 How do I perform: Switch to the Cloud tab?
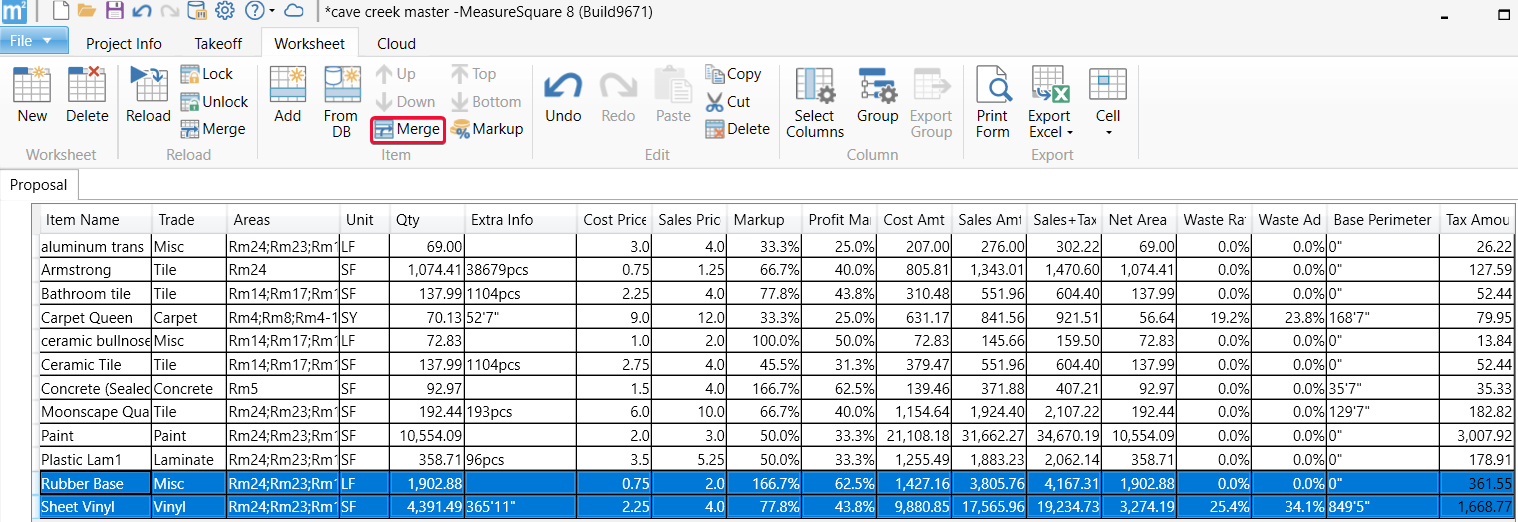click(x=396, y=44)
